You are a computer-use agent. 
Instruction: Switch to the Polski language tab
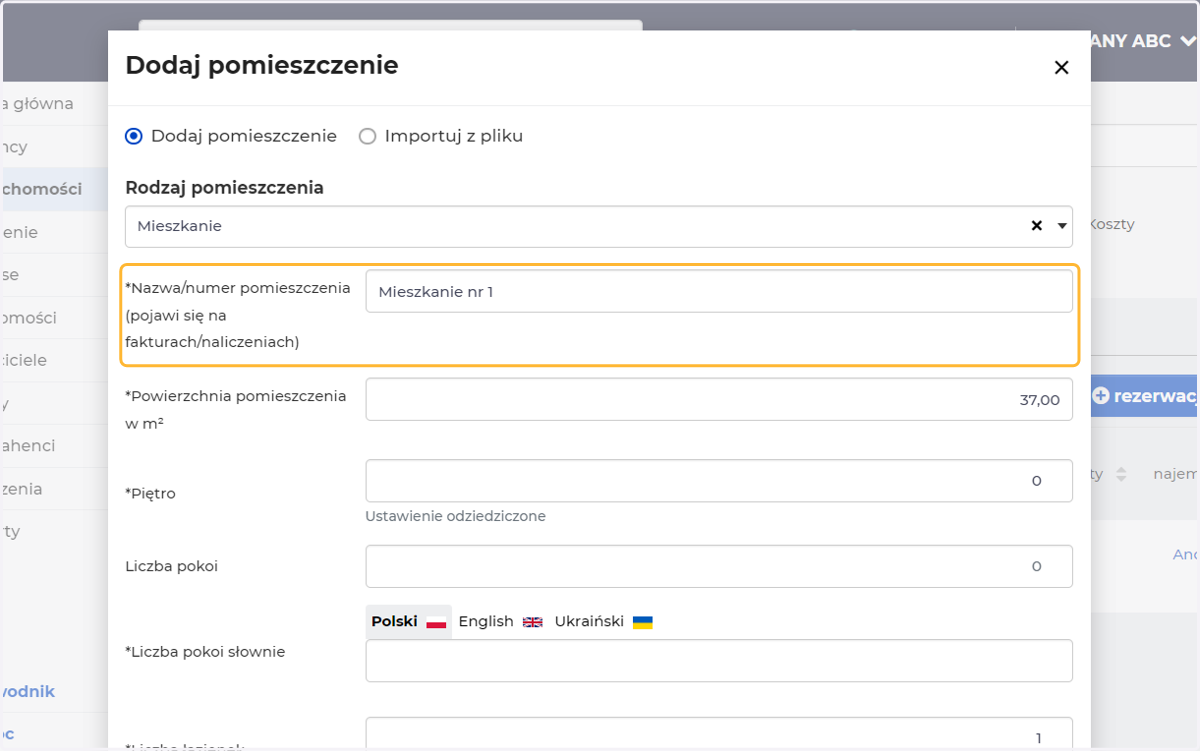click(x=408, y=621)
